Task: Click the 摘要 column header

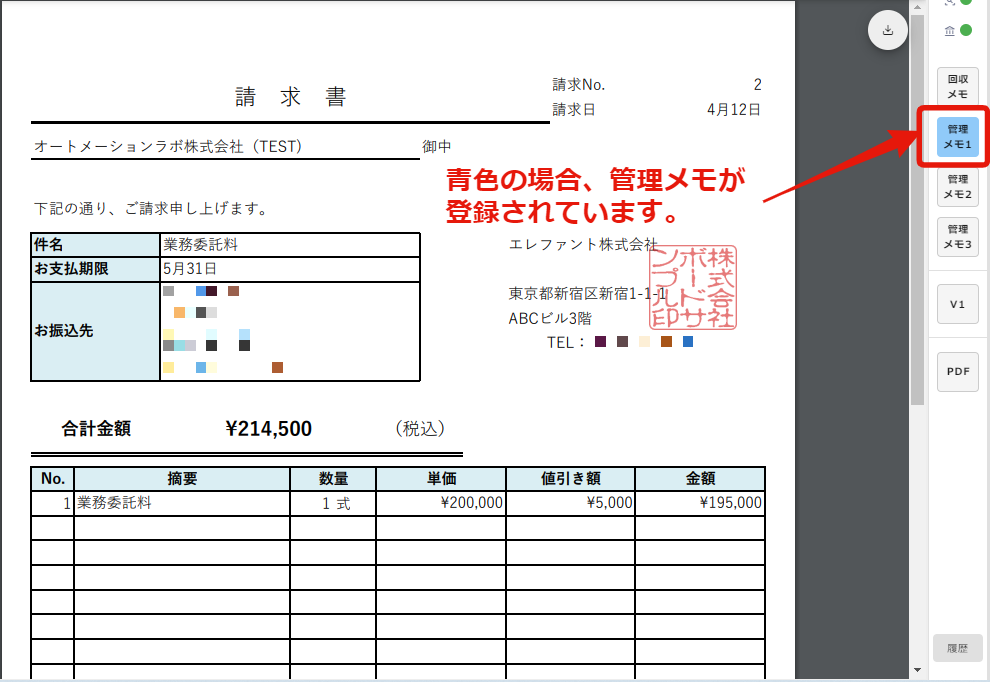Action: tap(182, 479)
